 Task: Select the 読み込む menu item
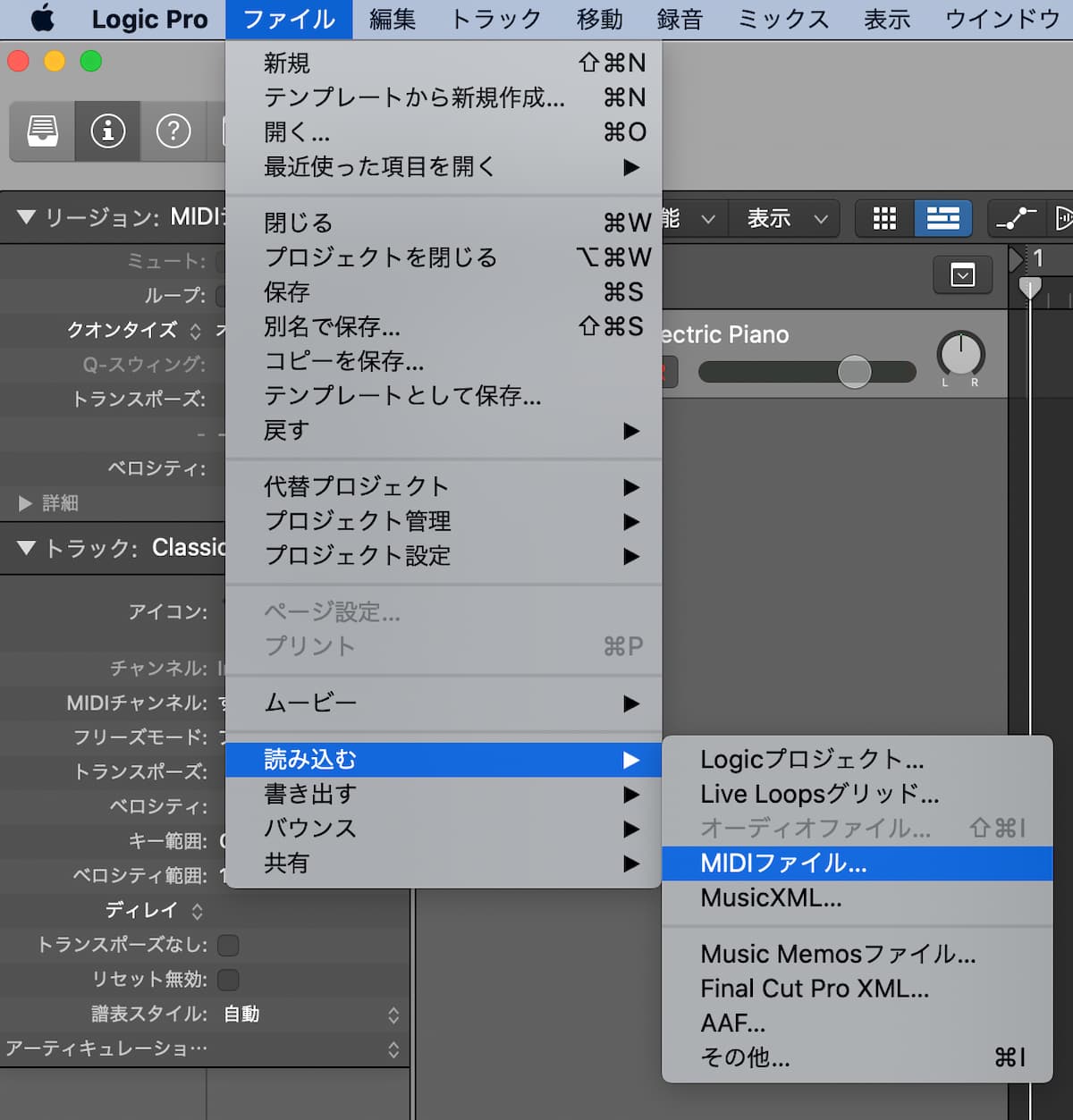[444, 760]
